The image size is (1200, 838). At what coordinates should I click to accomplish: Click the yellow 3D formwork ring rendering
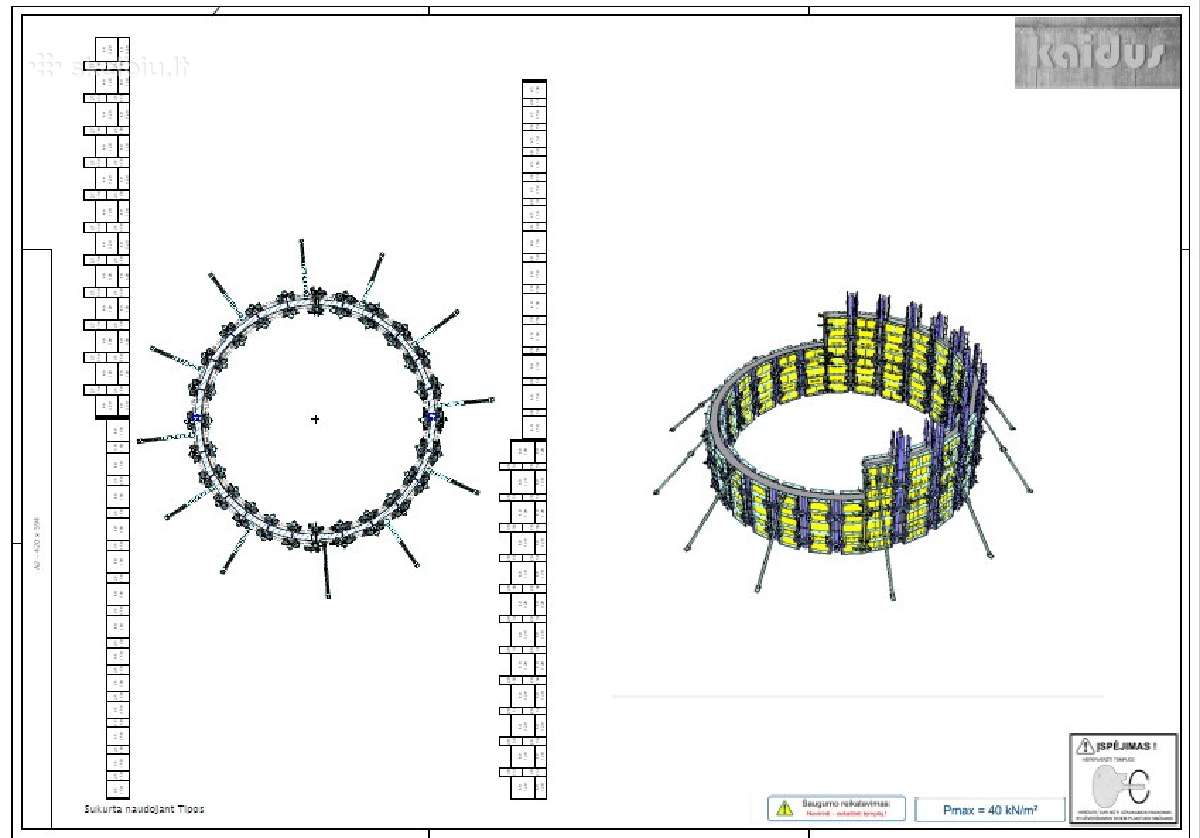click(x=841, y=445)
